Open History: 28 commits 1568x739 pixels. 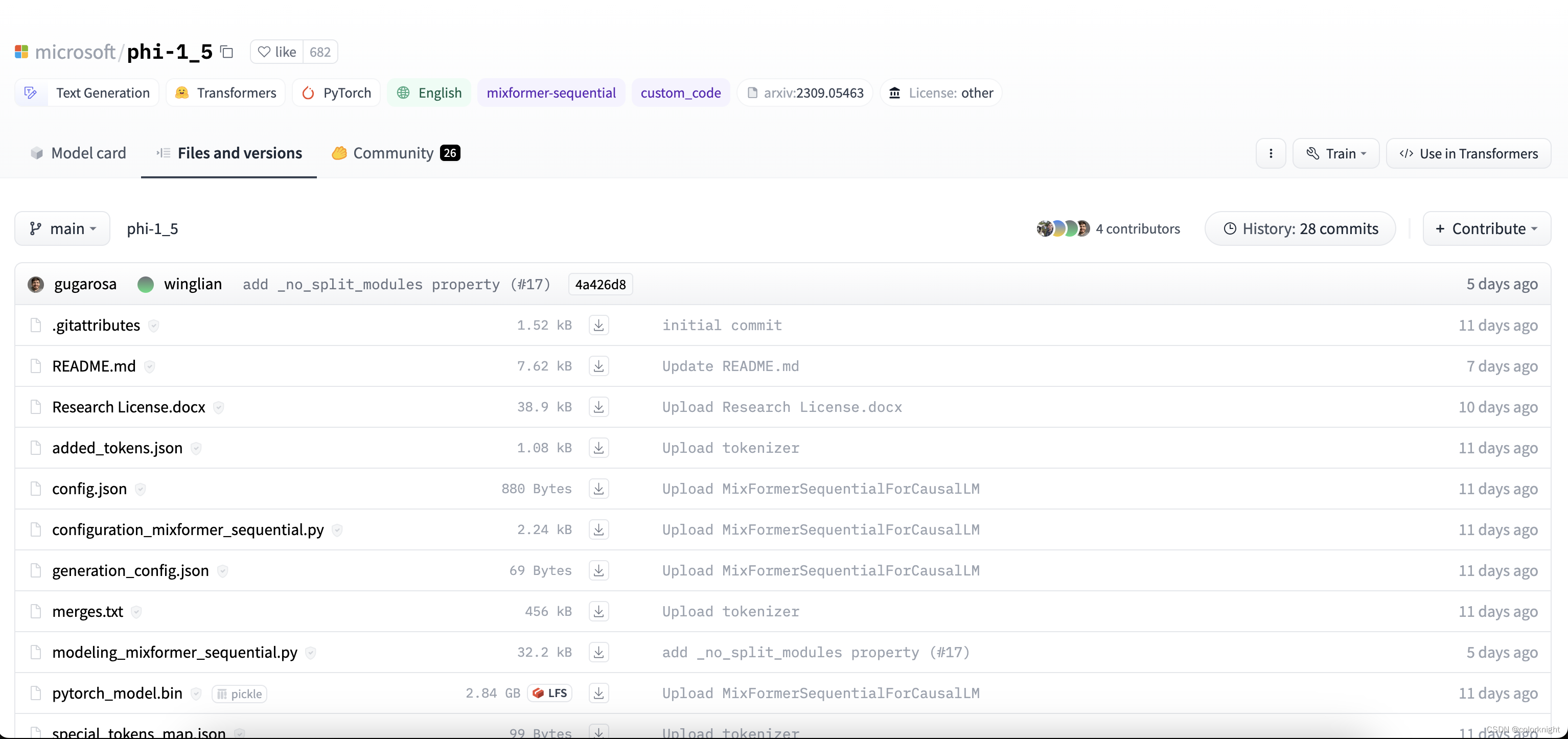[x=1300, y=229]
